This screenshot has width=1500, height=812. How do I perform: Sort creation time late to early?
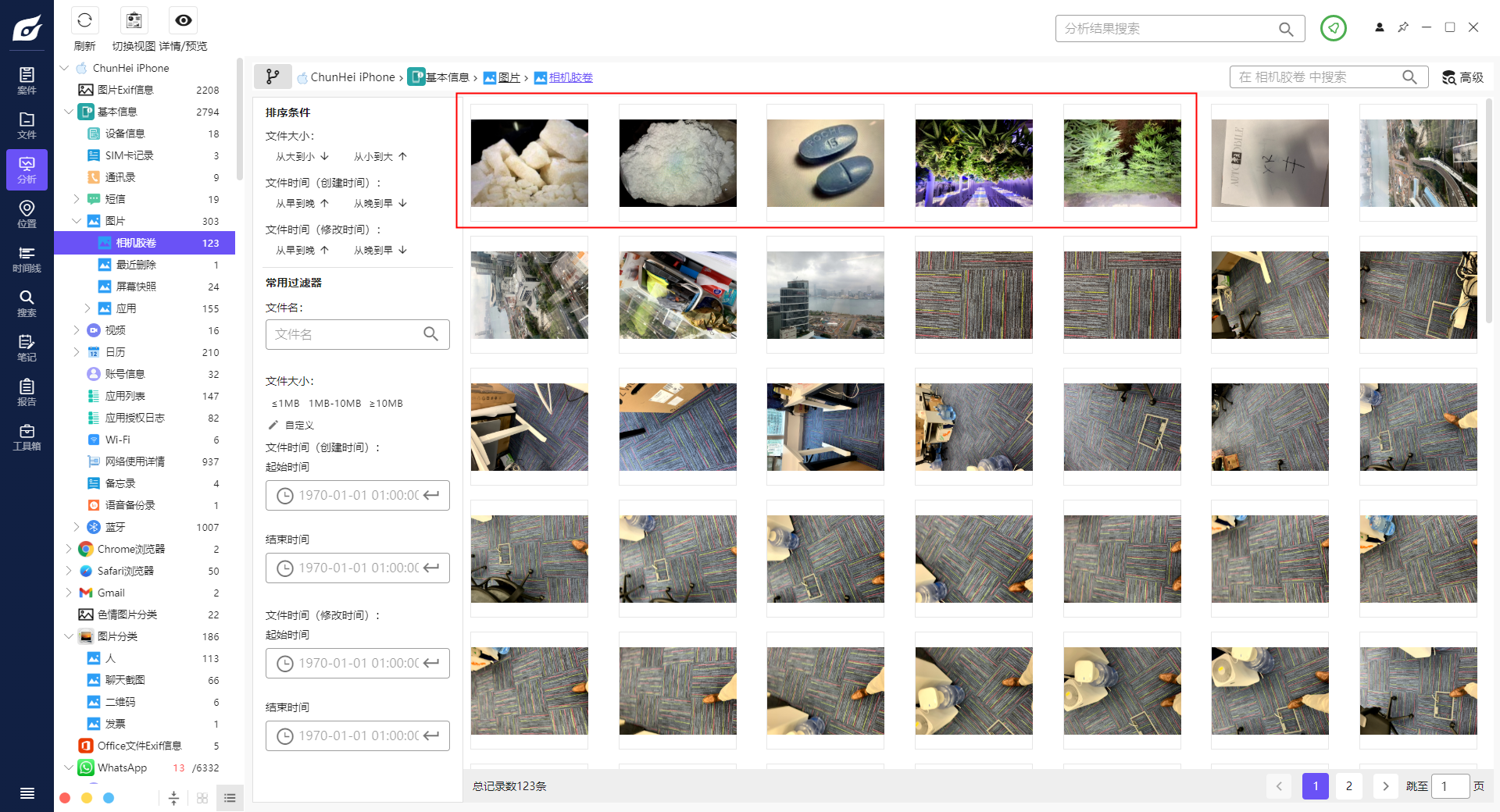tap(380, 204)
